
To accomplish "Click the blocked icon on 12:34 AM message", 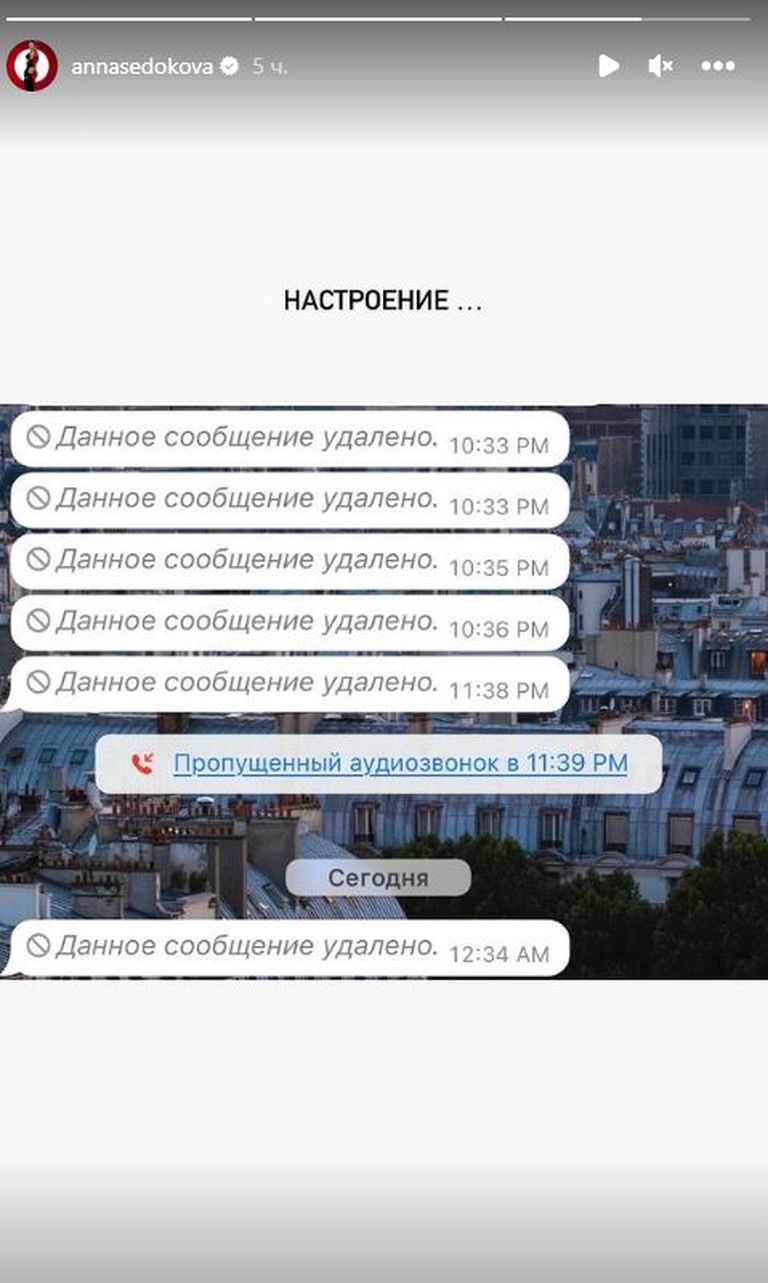I will pyautogui.click(x=38, y=945).
